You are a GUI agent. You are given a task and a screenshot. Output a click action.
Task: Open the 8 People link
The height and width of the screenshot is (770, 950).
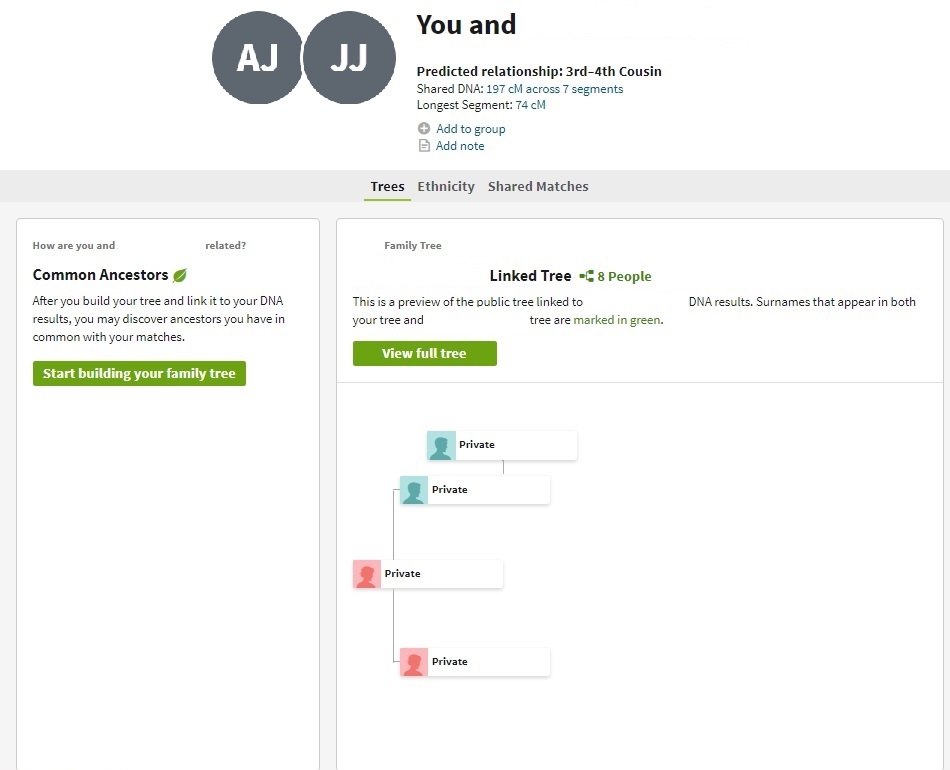click(624, 277)
